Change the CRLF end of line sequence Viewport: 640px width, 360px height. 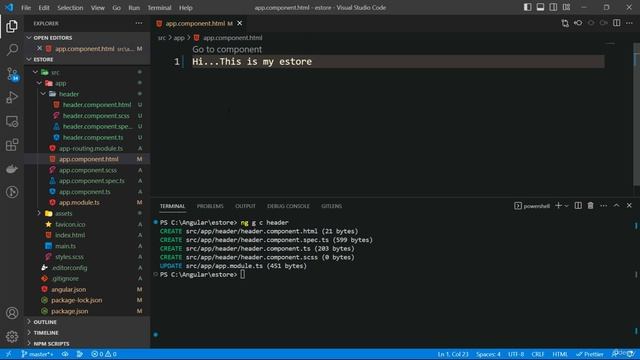click(x=538, y=354)
